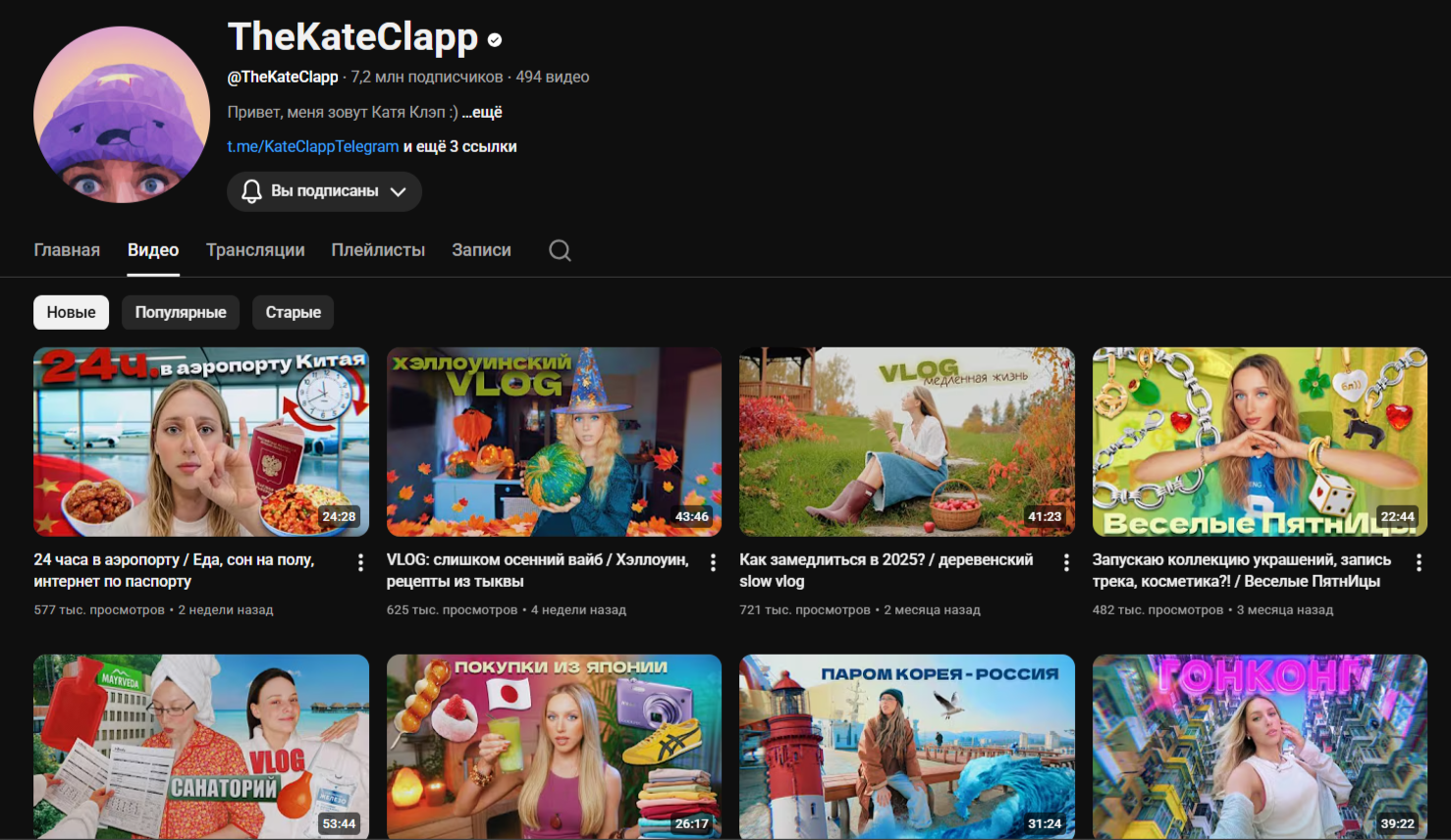1451x840 pixels.
Task: Click the '494 видео' video count
Action: [x=553, y=77]
